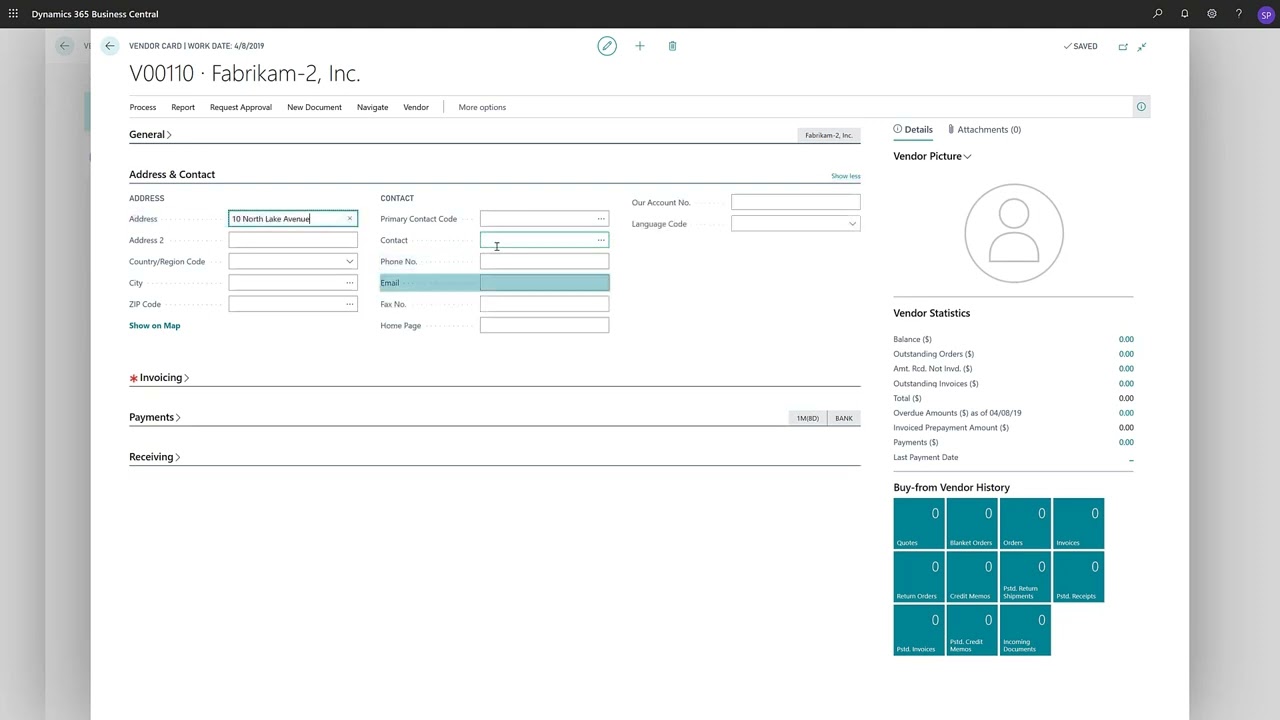The height and width of the screenshot is (720, 1280).
Task: Click the edit pencil icon
Action: 607,46
